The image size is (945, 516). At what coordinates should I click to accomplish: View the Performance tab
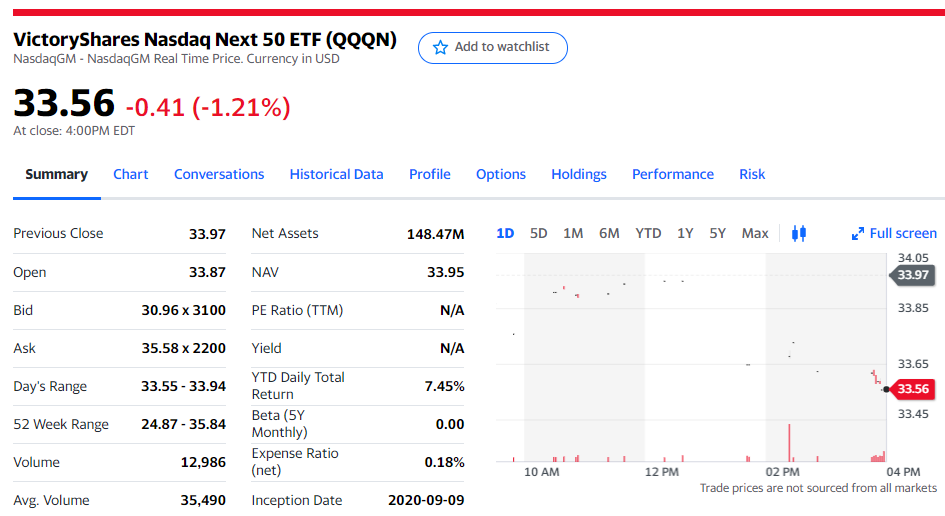point(673,174)
